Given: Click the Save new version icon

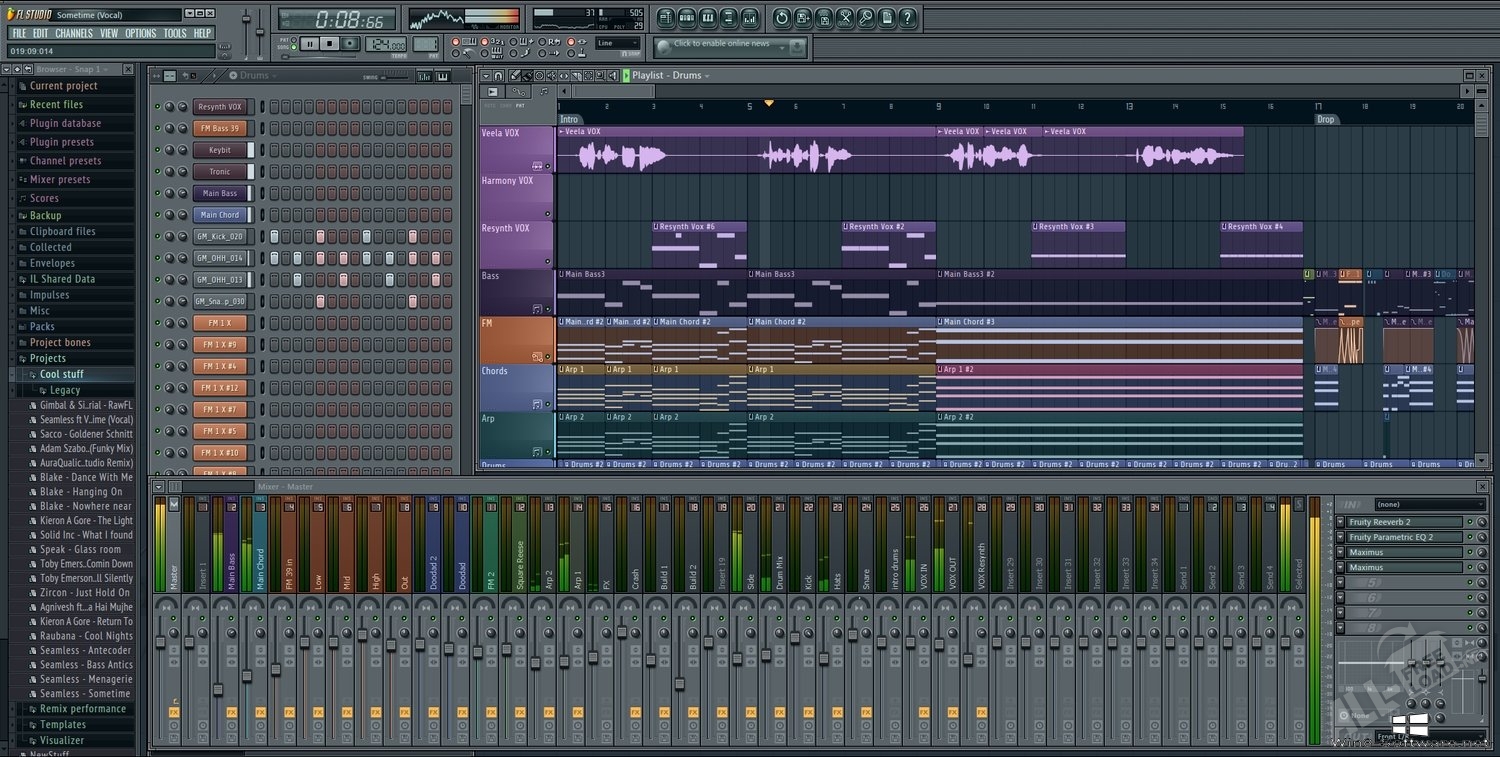Looking at the screenshot, I should pyautogui.click(x=804, y=17).
